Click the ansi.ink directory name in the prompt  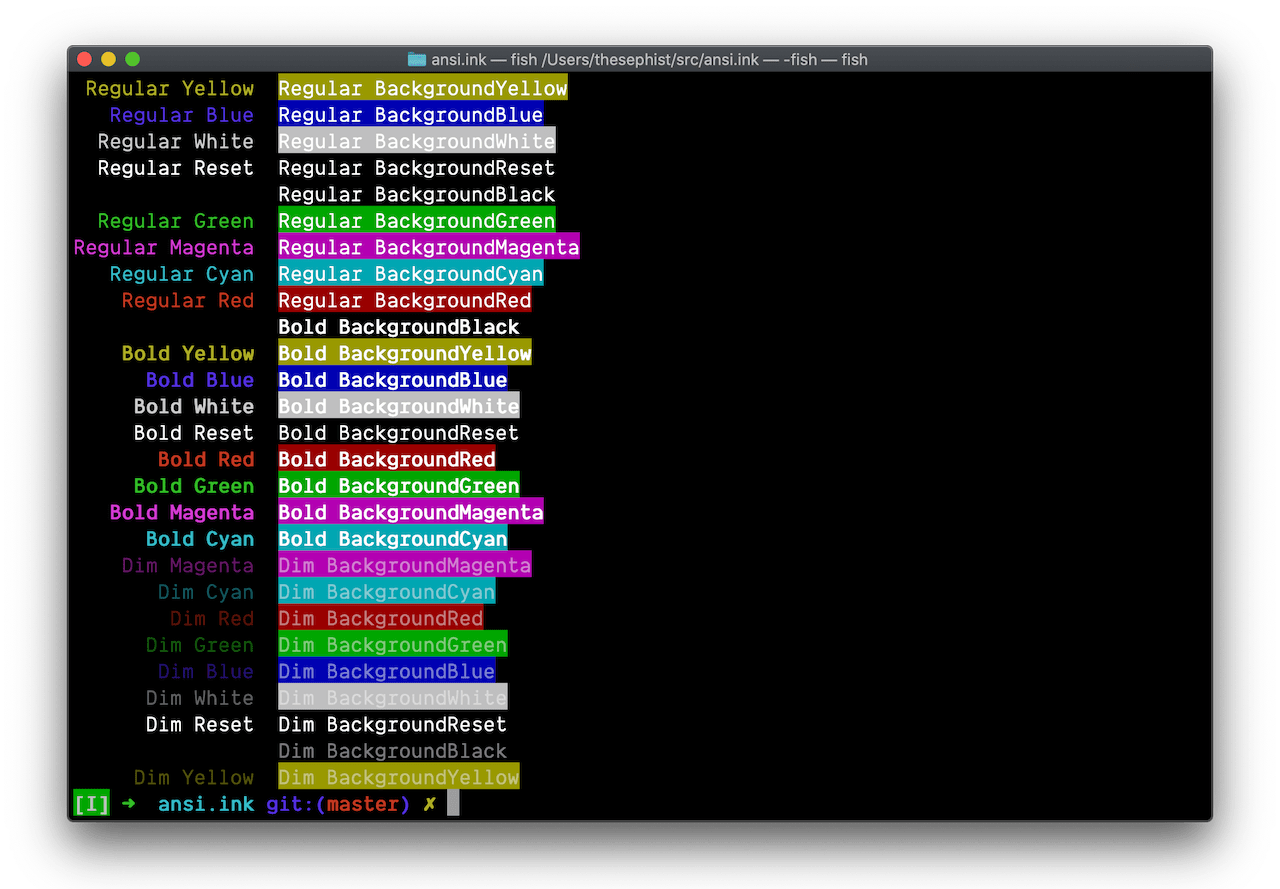(x=205, y=803)
